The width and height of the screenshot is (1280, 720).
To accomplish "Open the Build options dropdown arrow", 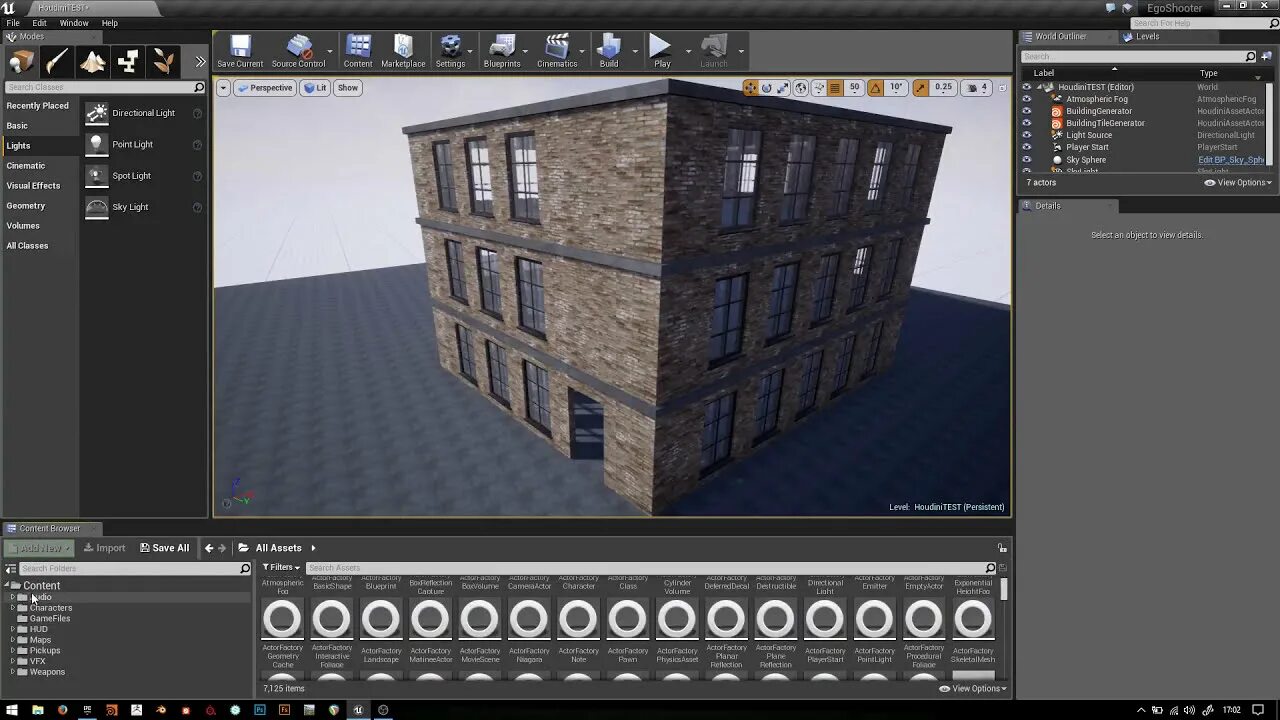I will 634,51.
